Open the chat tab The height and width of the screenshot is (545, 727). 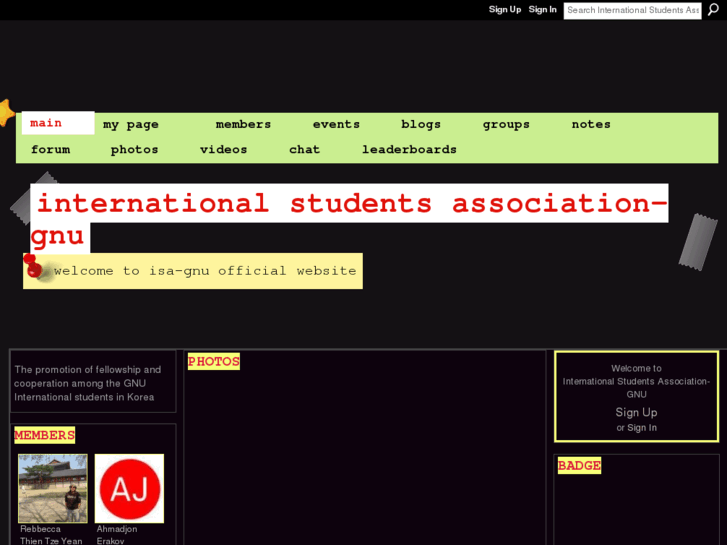pos(305,149)
